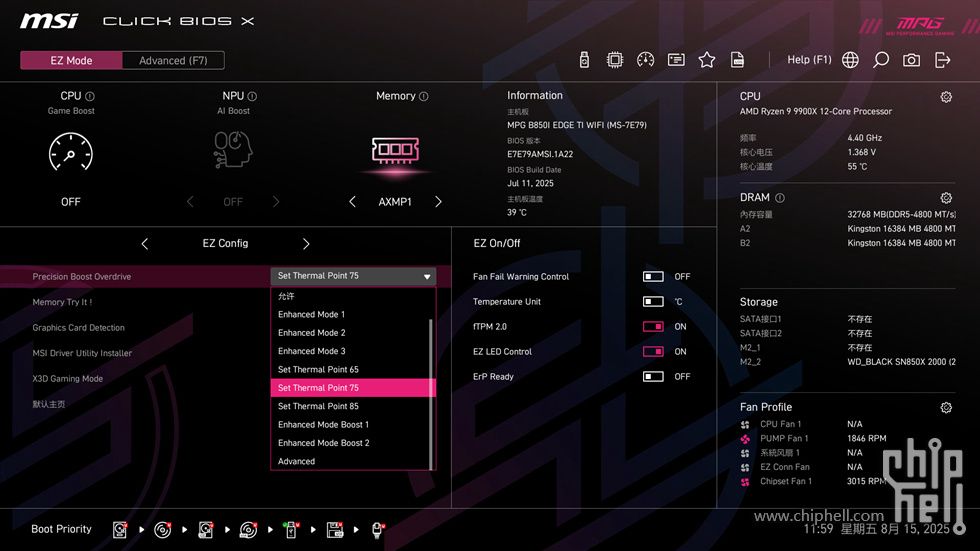The image size is (980, 551).
Task: Click the CPU Game Boost dial
Action: pyautogui.click(x=71, y=152)
